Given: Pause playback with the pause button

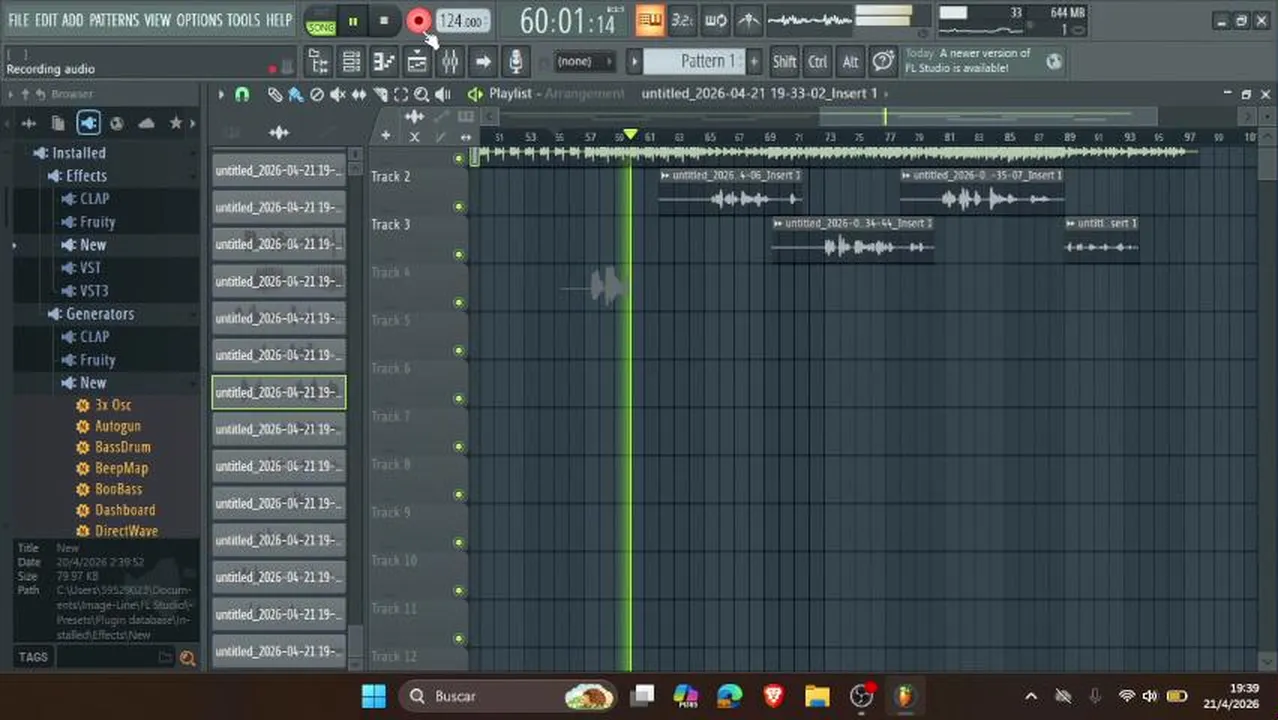Looking at the screenshot, I should pos(353,21).
